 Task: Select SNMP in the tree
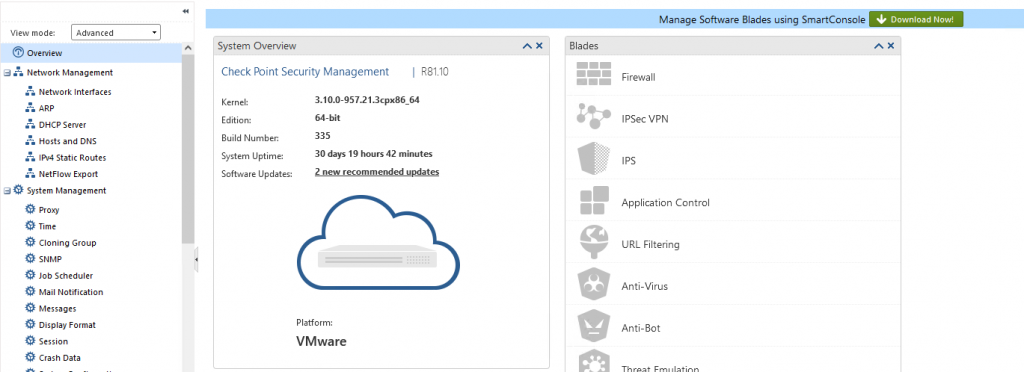pyautogui.click(x=50, y=259)
